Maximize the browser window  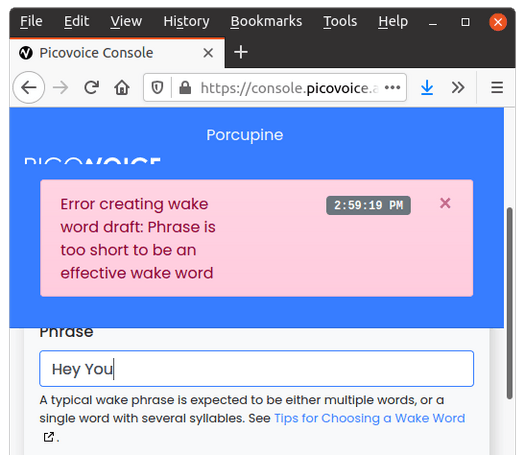pyautogui.click(x=465, y=22)
